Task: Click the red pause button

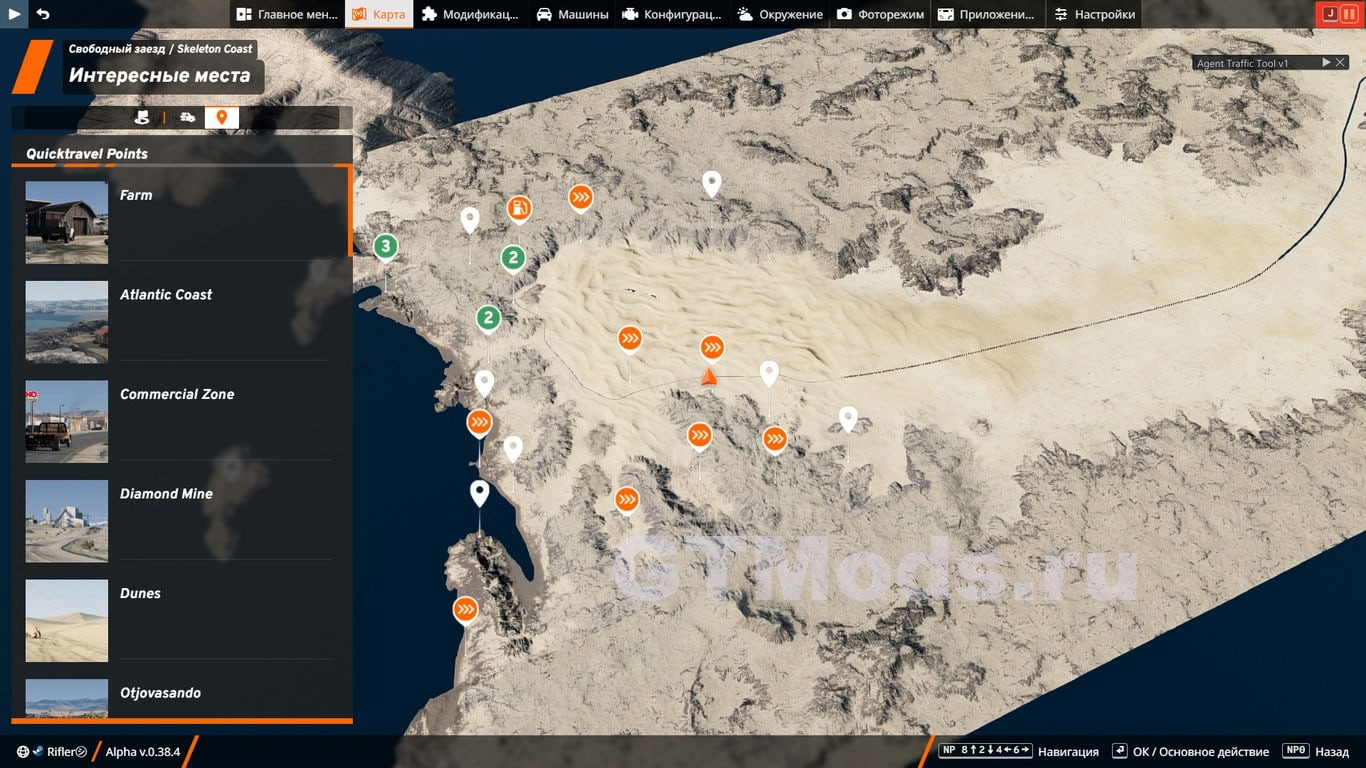Action: [1348, 14]
